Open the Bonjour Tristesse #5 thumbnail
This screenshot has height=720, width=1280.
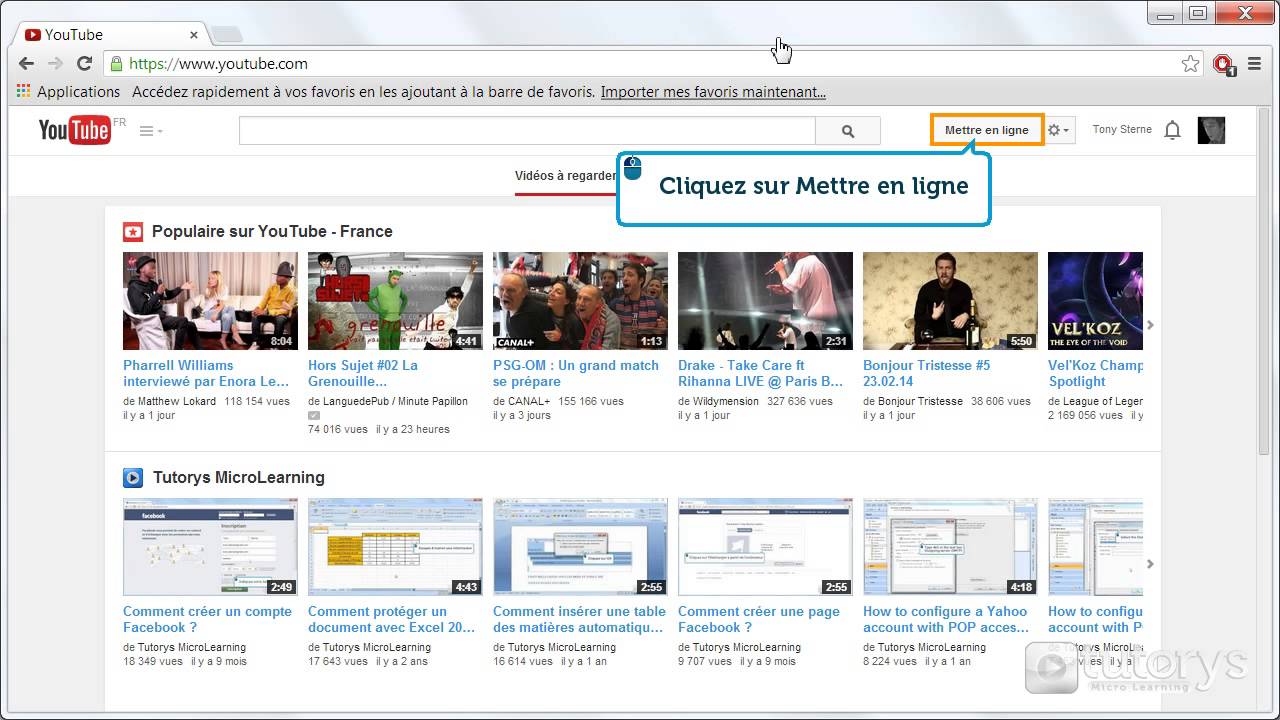(950, 301)
